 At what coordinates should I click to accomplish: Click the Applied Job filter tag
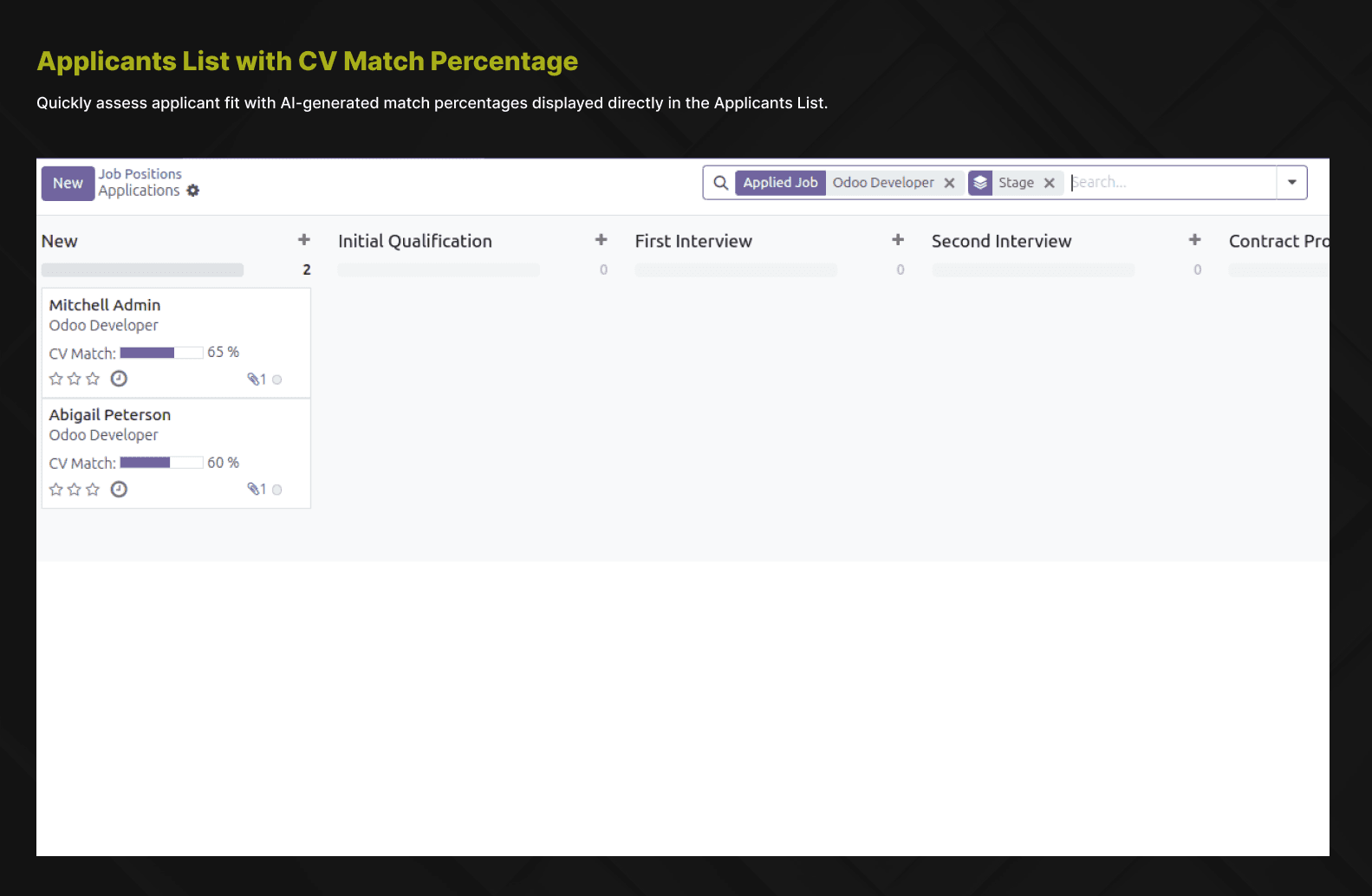click(x=780, y=183)
